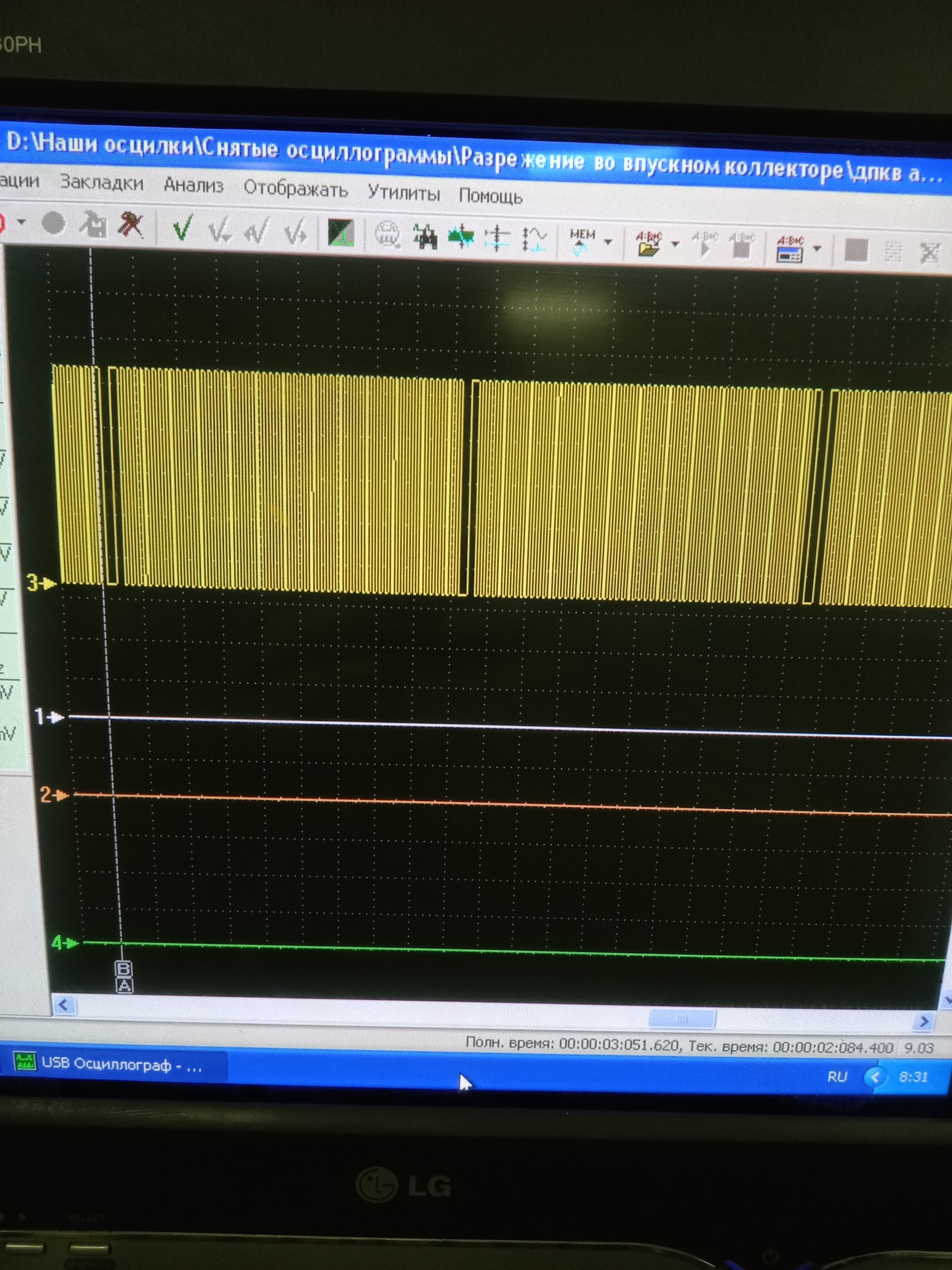The height and width of the screenshot is (1270, 952).
Task: Click the horizontal scrollbar thumb
Action: (682, 1018)
